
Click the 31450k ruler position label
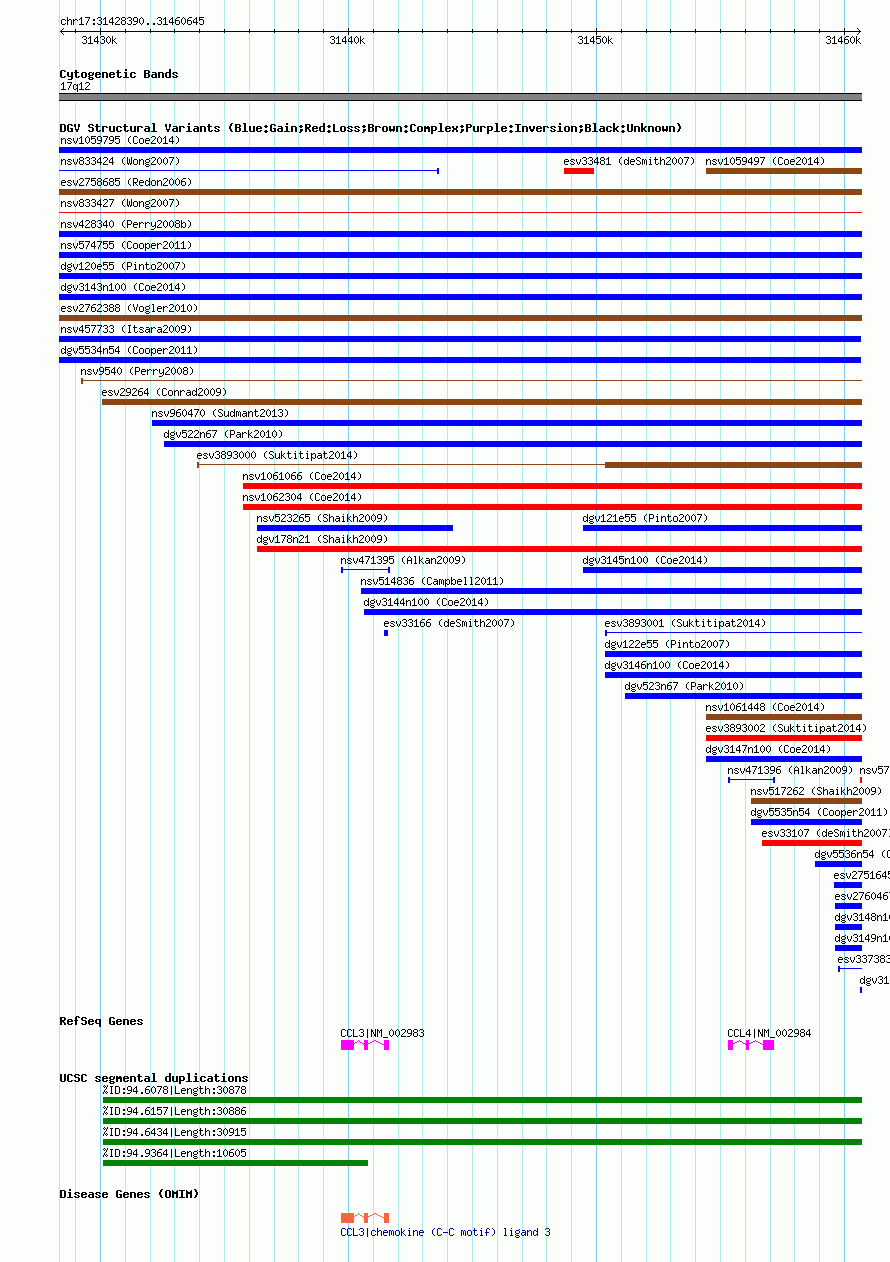(596, 40)
